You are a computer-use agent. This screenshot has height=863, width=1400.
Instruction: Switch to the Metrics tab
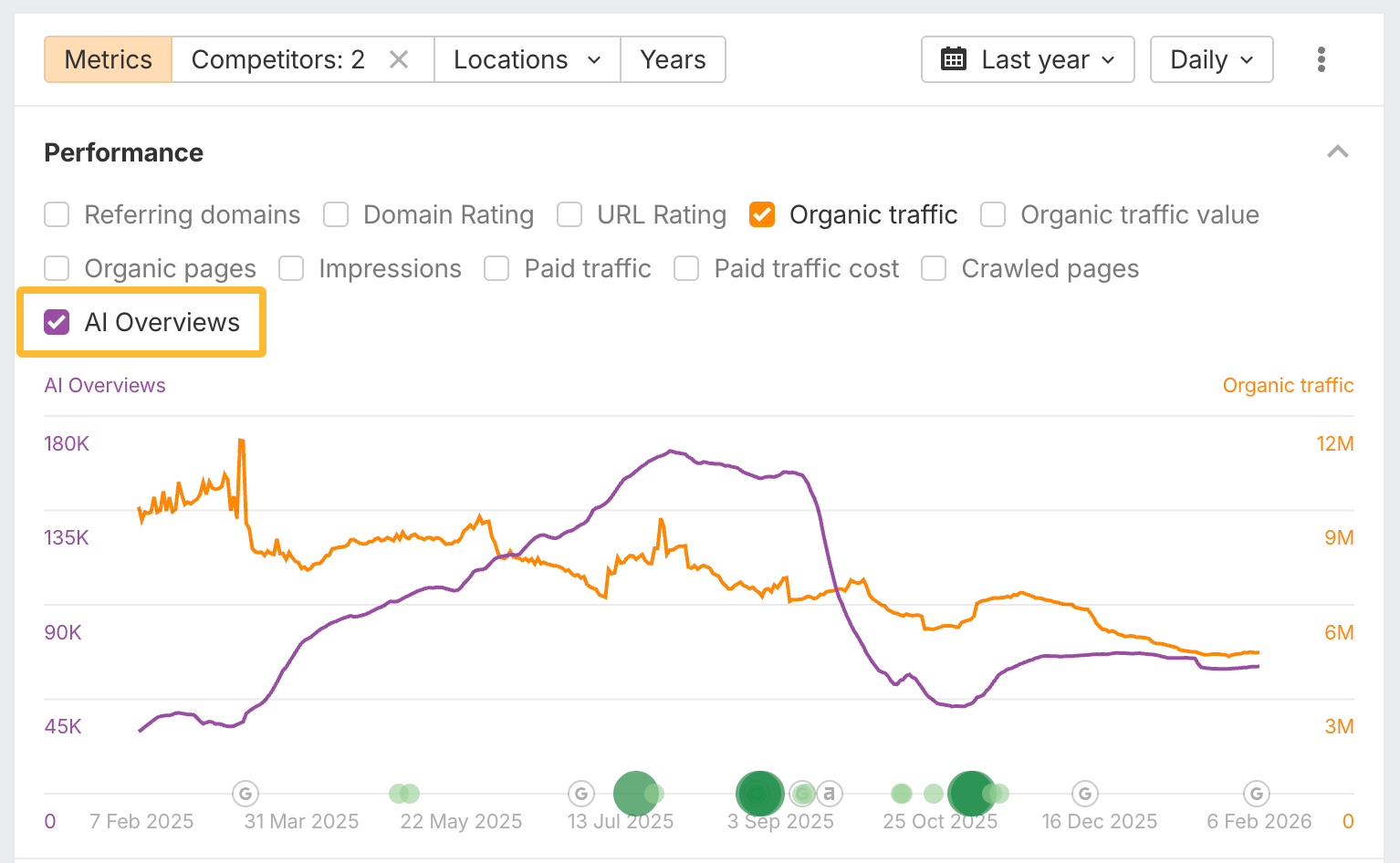click(108, 59)
